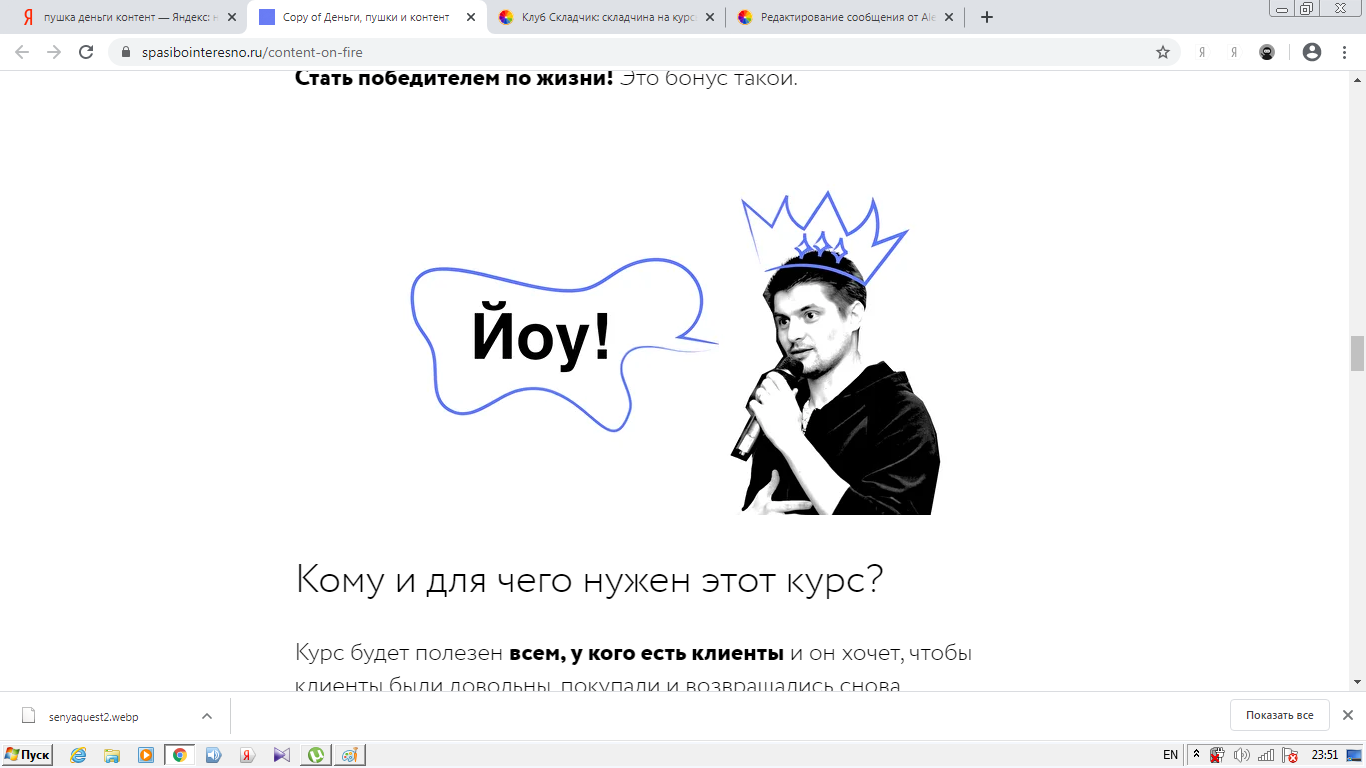Select the 'Copy of Деньги, пушки и контент' tab
Screen dimensions: 1366x768
coord(366,17)
